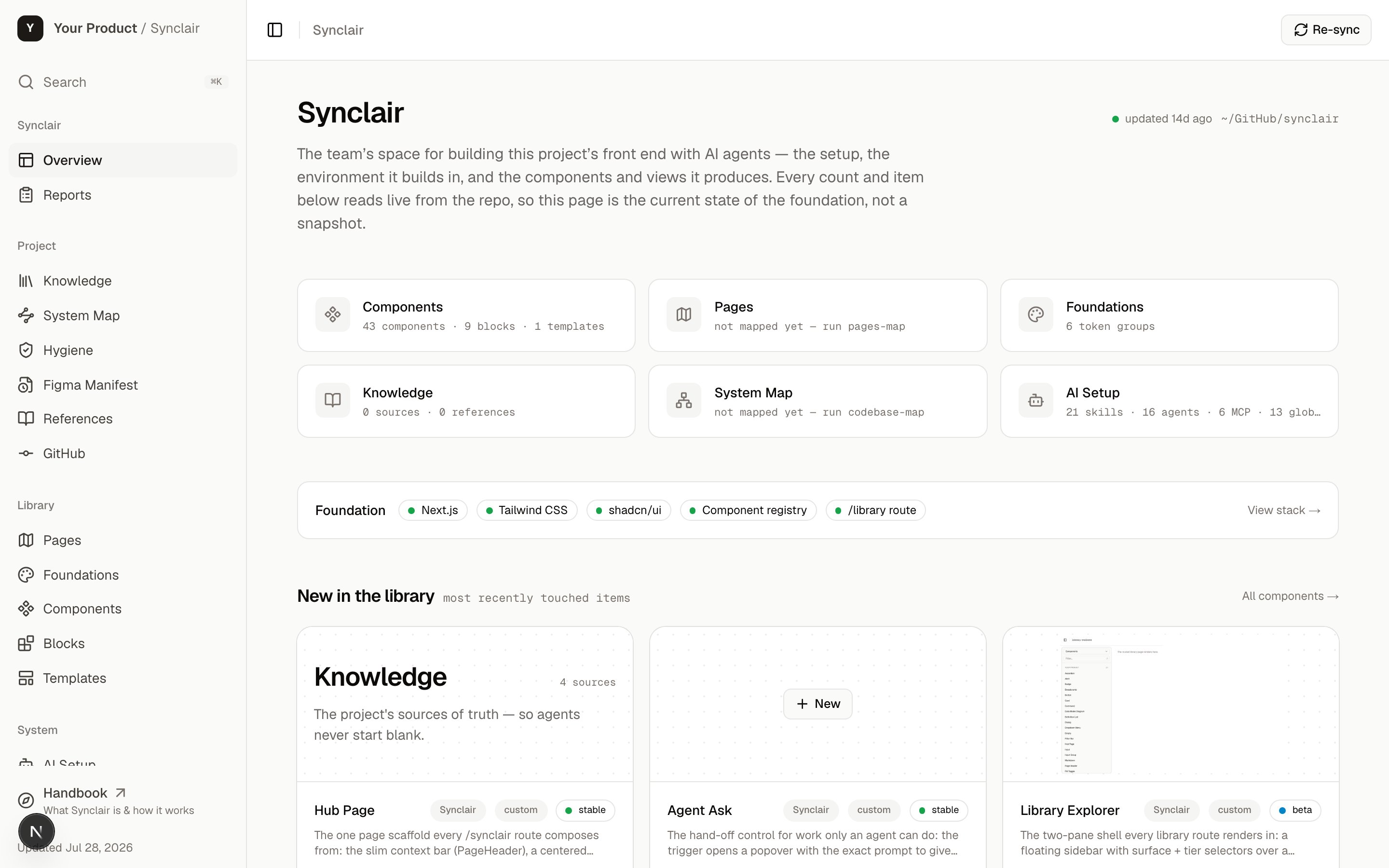1389x868 pixels.
Task: Follow the View stack link
Action: pos(1284,510)
